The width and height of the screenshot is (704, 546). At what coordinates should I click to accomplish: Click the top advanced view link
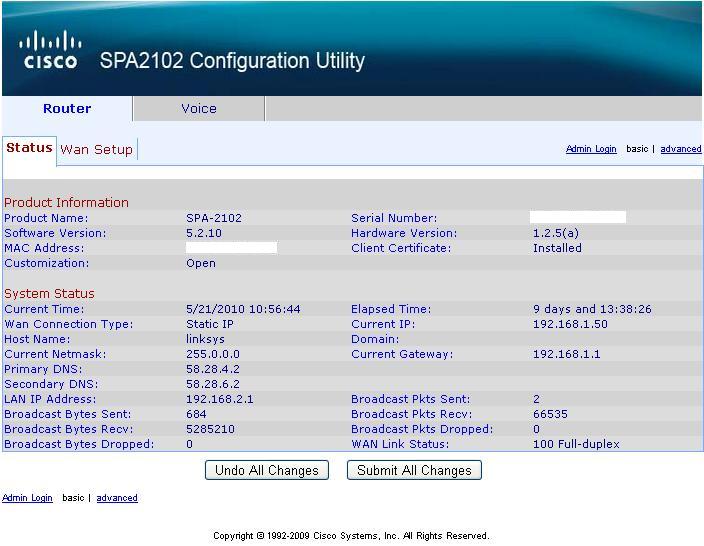pyautogui.click(x=680, y=149)
